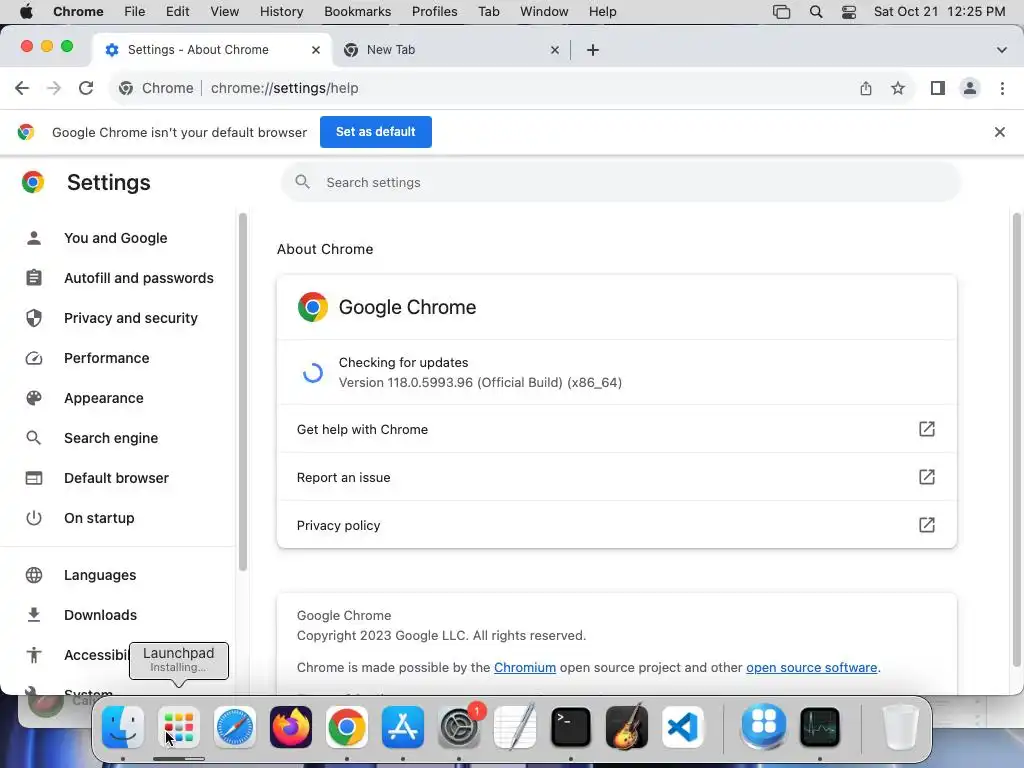Select the Settings - About Chrome tab
Viewport: 1024px width, 768px height.
pyautogui.click(x=212, y=50)
